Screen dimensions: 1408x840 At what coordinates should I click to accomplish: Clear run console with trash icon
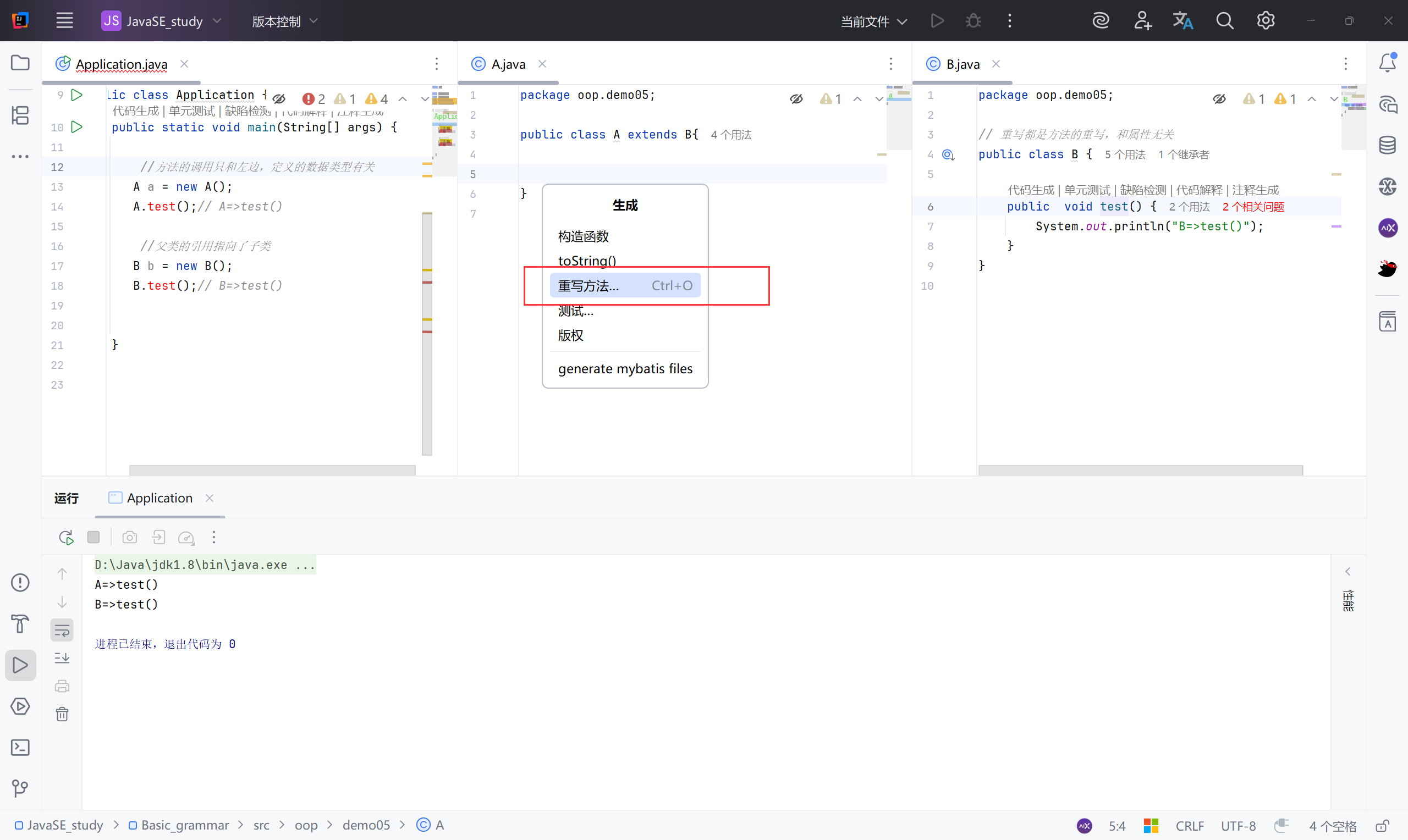coord(62,714)
